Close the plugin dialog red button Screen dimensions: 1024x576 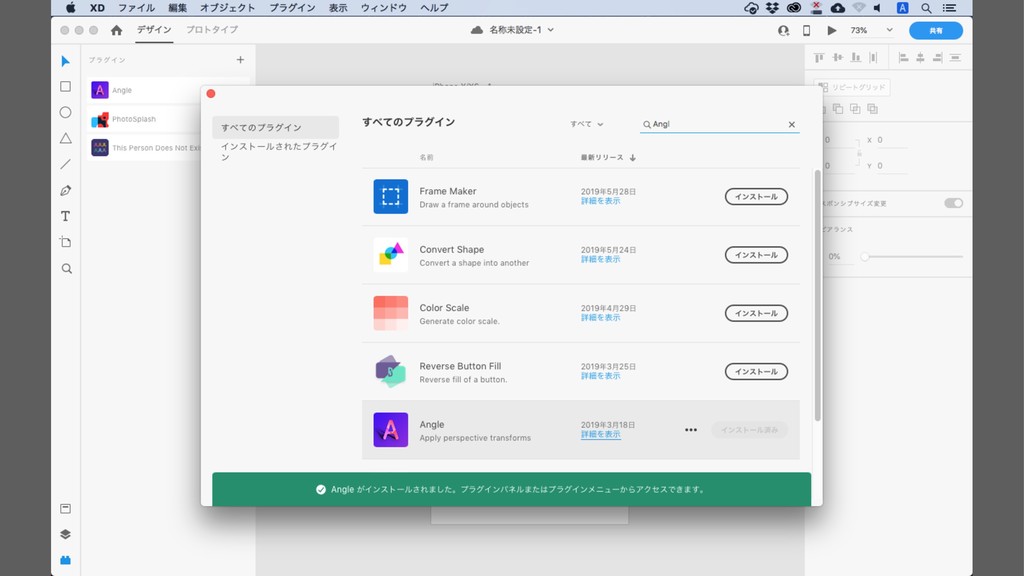tap(210, 93)
